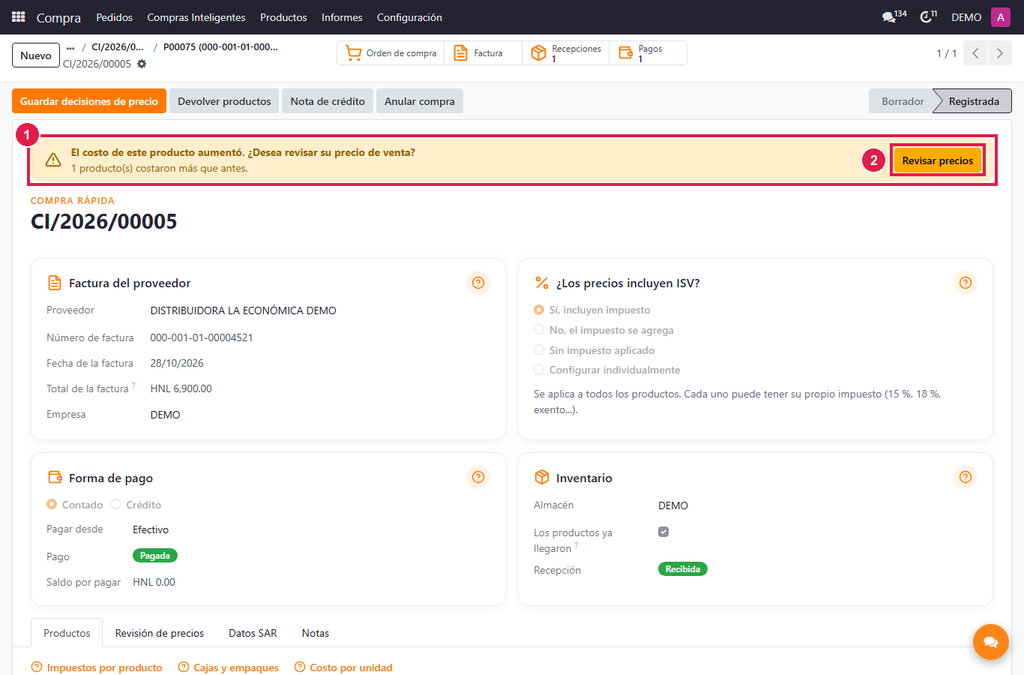Click the Devolver productos button

(224, 101)
